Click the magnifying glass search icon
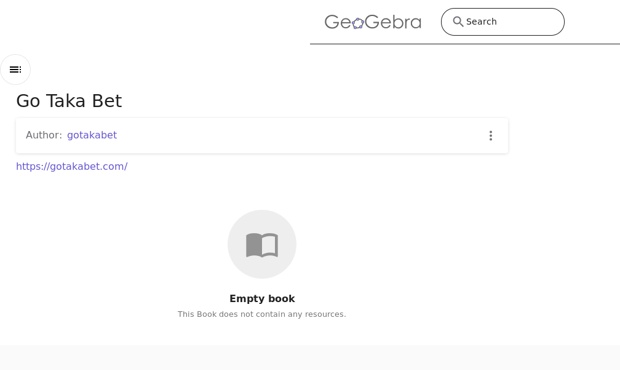The width and height of the screenshot is (620, 370). click(458, 21)
